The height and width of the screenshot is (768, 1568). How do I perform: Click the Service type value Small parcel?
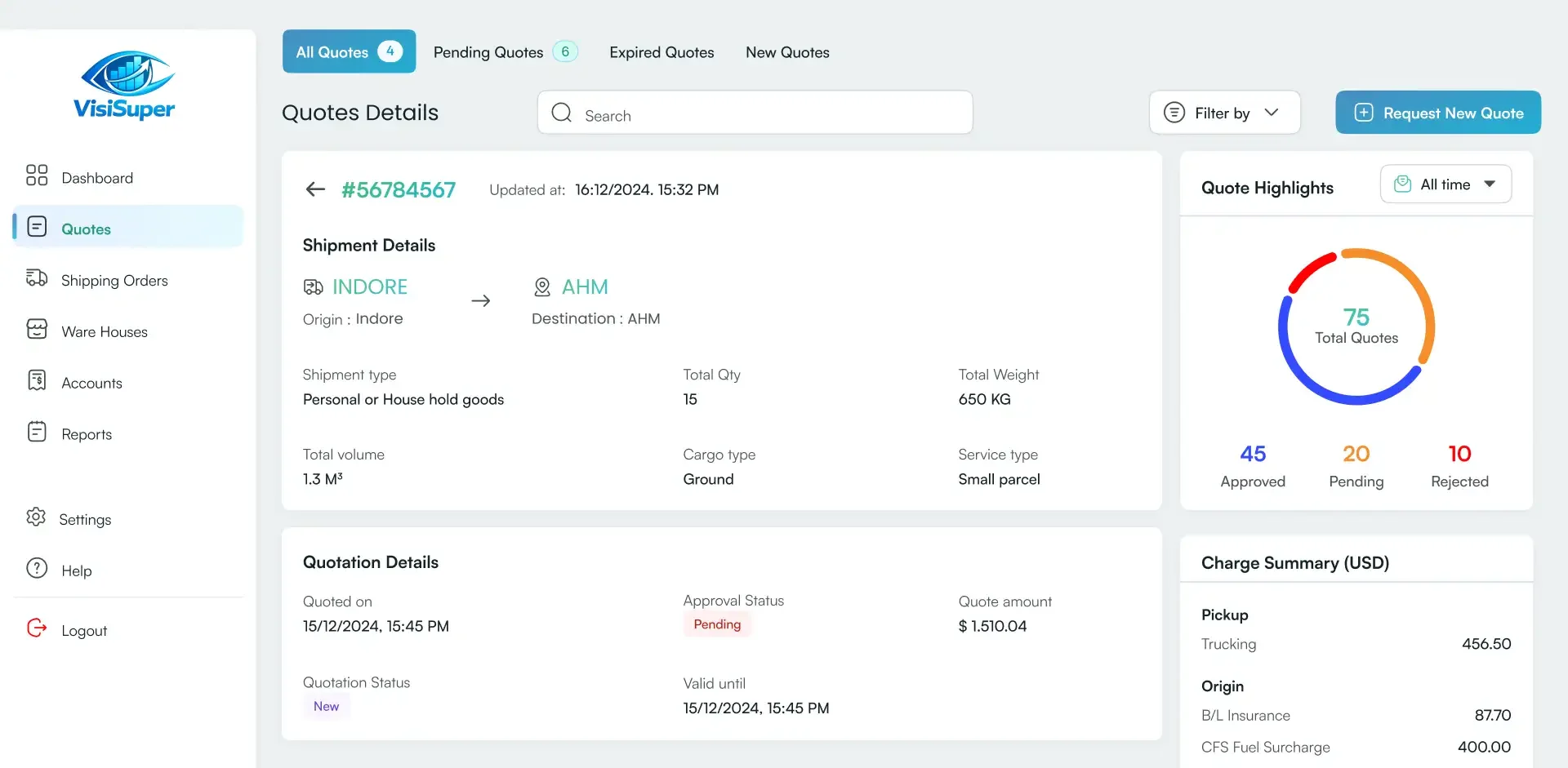[999, 479]
